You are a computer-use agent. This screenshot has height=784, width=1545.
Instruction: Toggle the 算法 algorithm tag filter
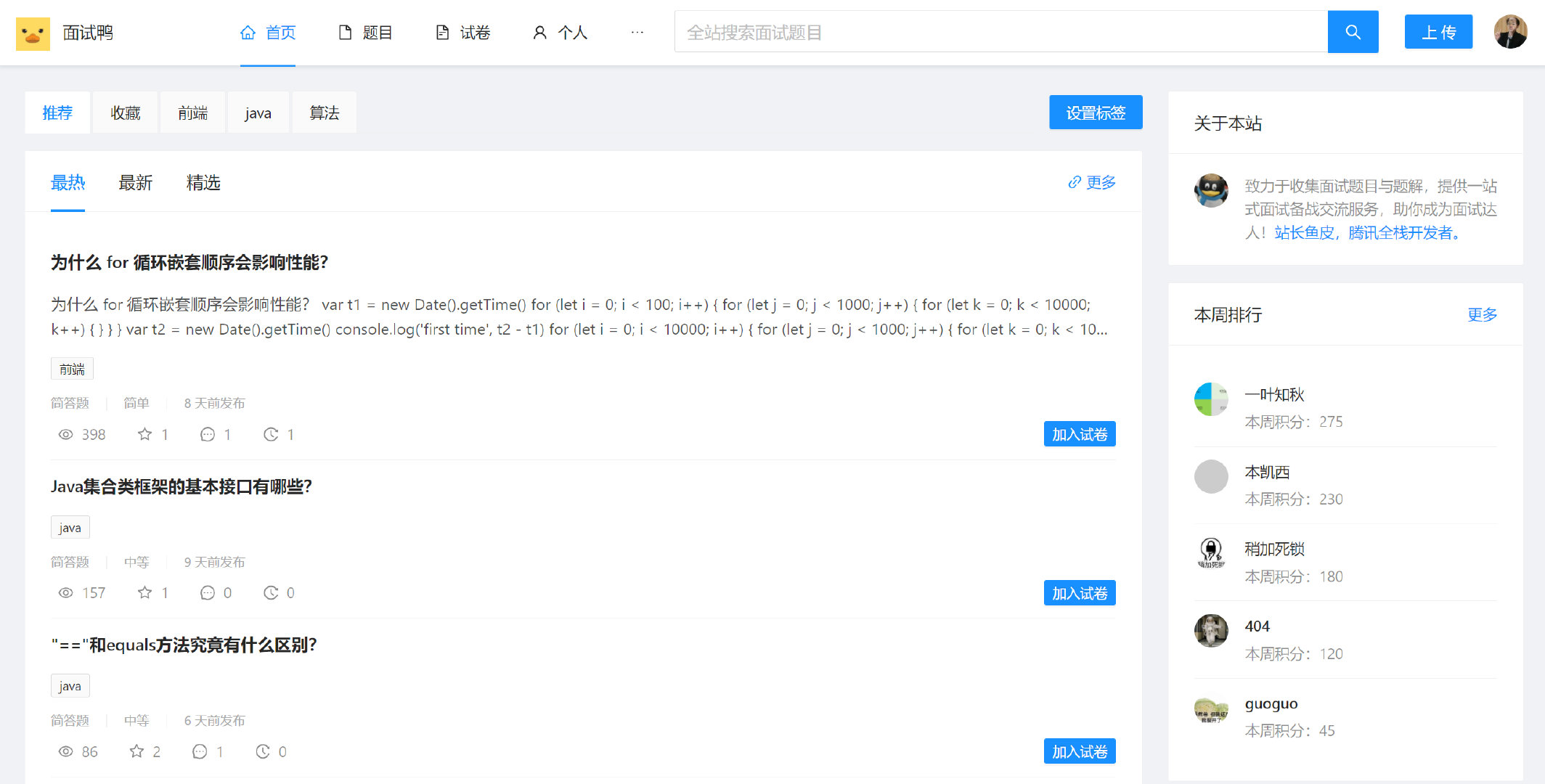point(324,113)
